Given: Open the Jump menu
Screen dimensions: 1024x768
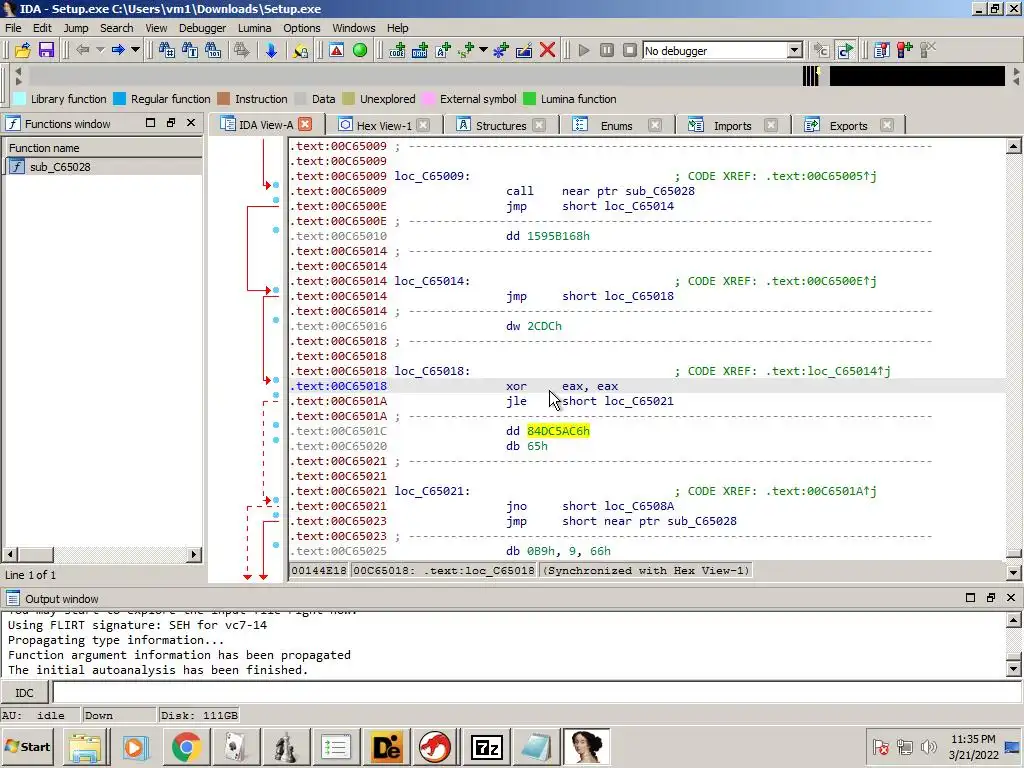Looking at the screenshot, I should point(76,28).
